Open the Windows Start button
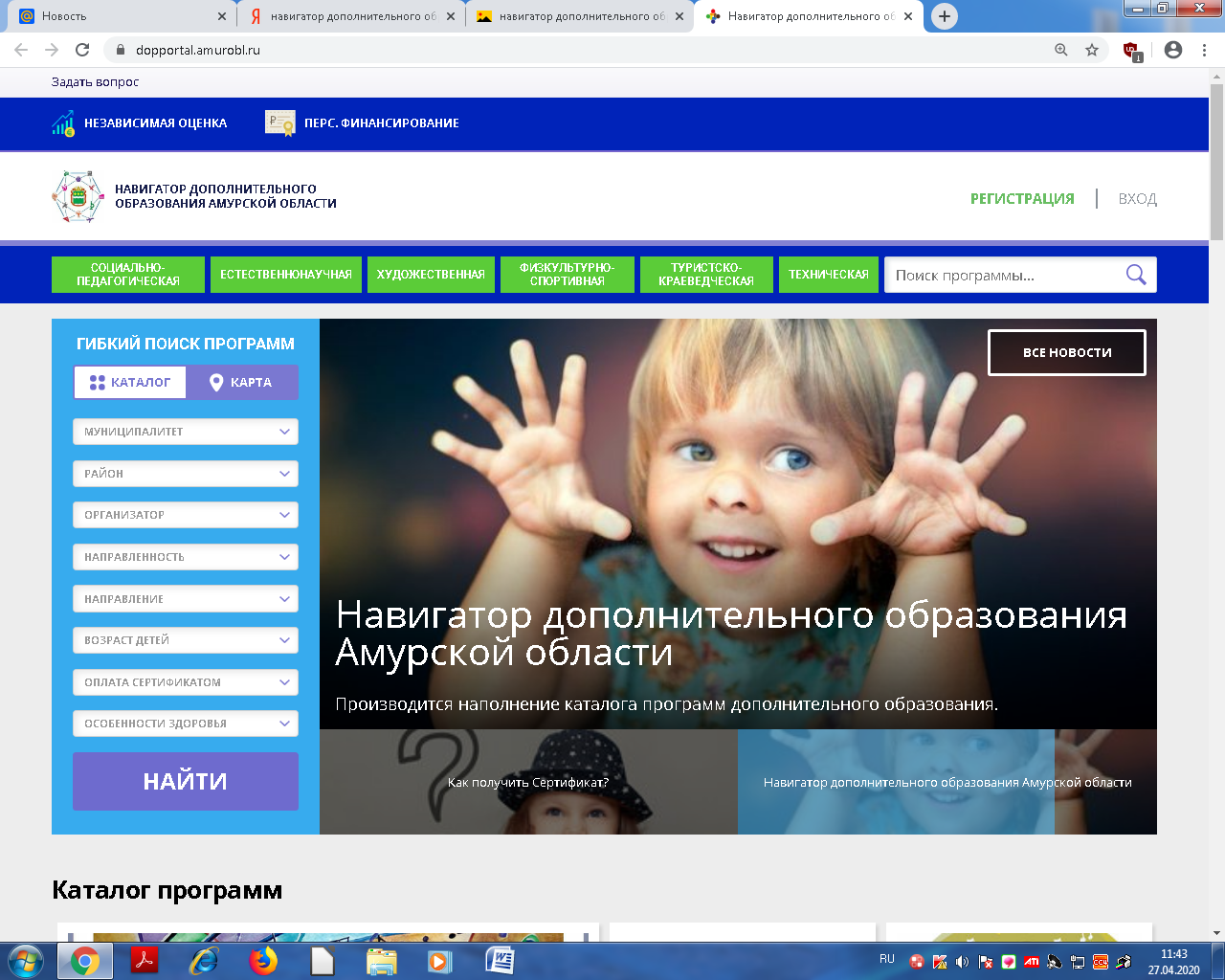Screen dimensions: 1225x980 click(x=26, y=960)
